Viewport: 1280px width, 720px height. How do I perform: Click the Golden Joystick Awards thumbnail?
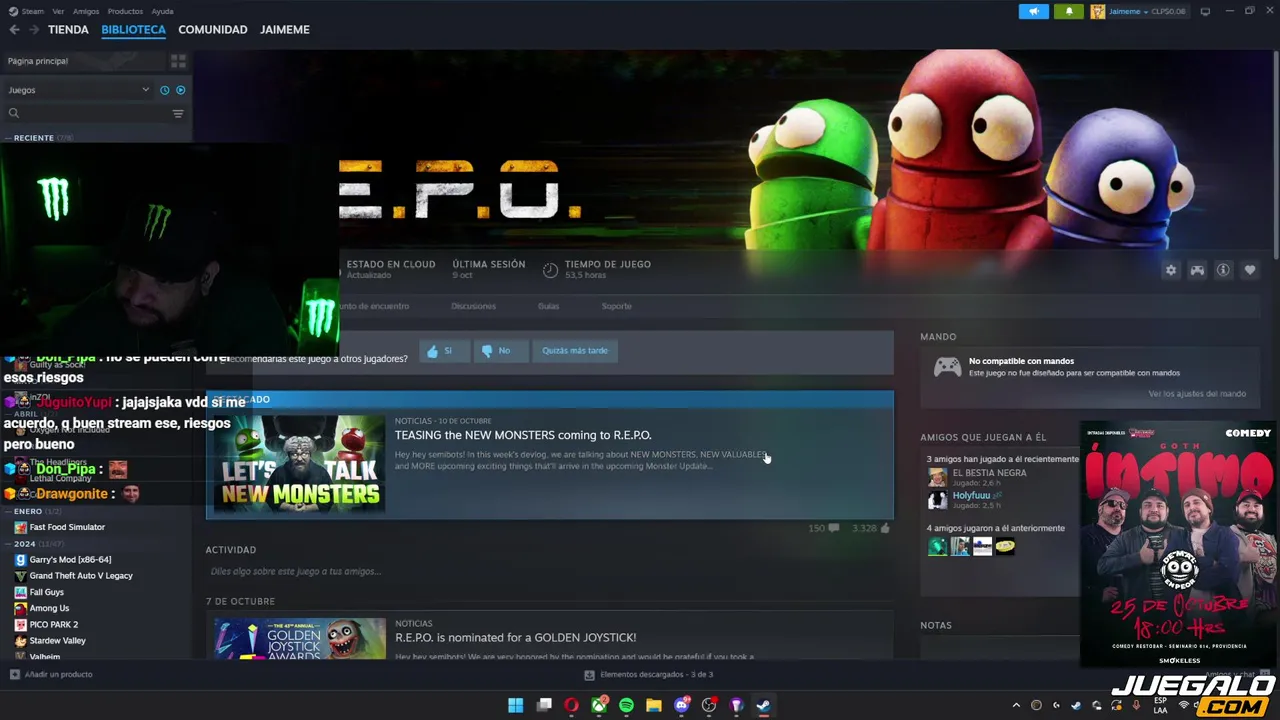click(299, 639)
